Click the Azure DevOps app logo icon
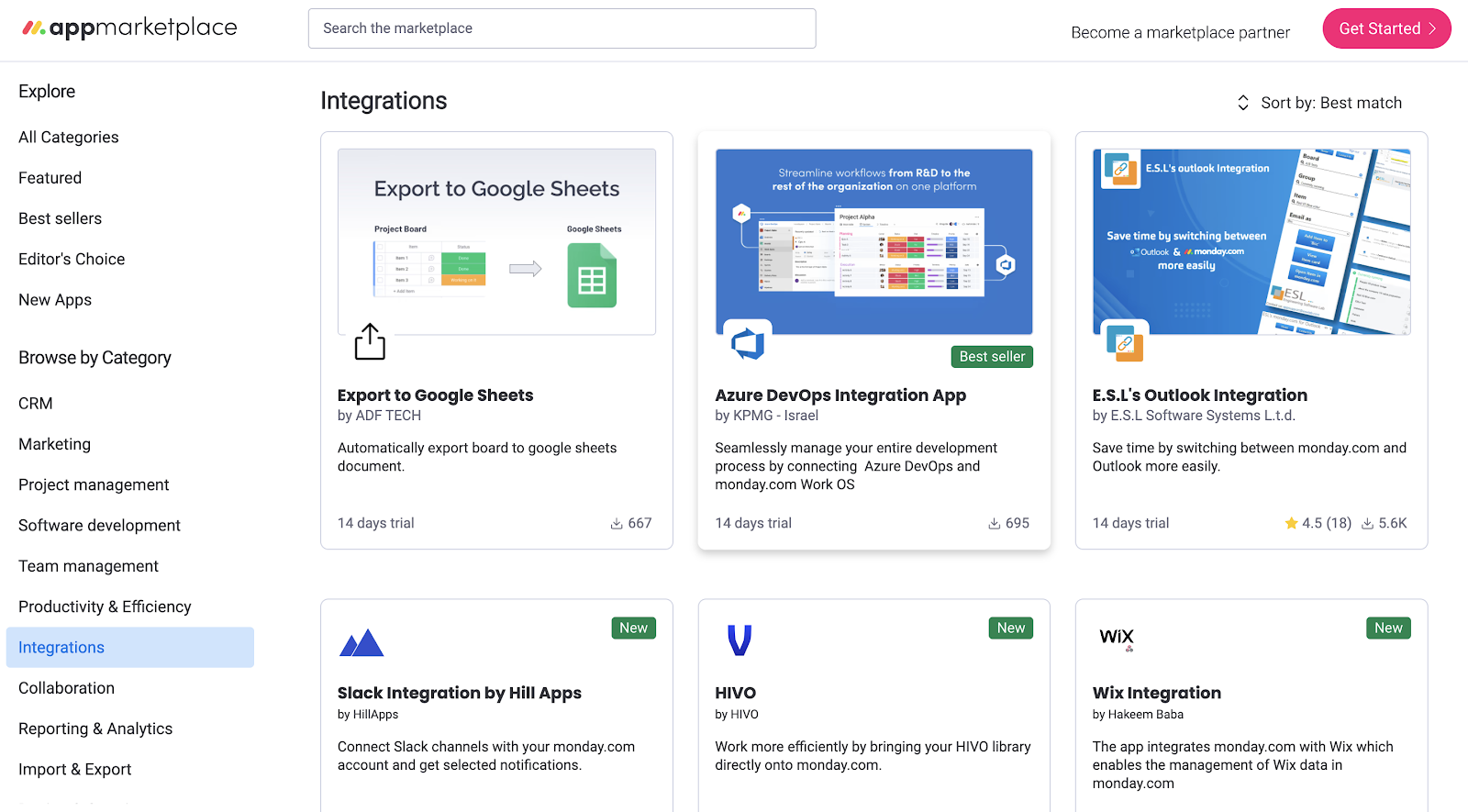 point(748,342)
